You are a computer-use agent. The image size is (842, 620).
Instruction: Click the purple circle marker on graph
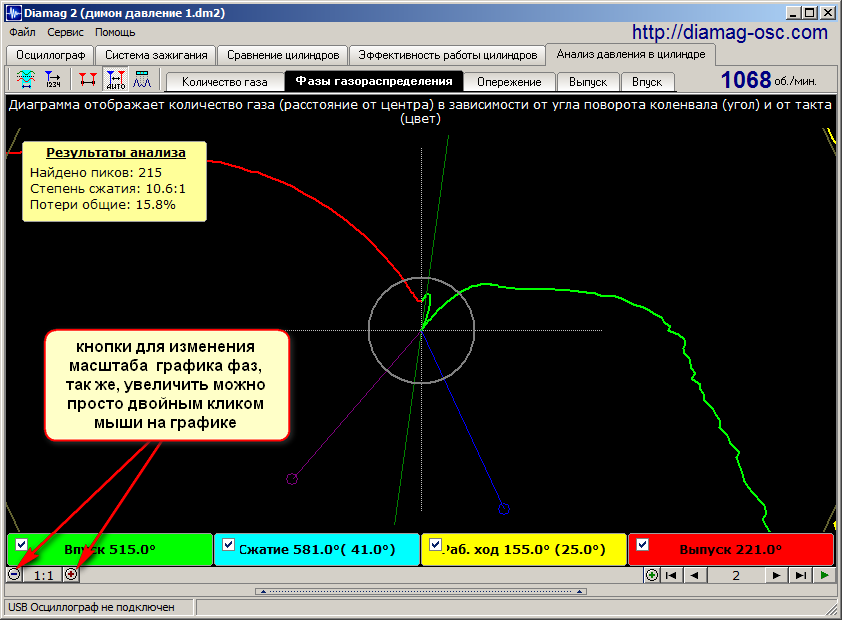point(292,479)
